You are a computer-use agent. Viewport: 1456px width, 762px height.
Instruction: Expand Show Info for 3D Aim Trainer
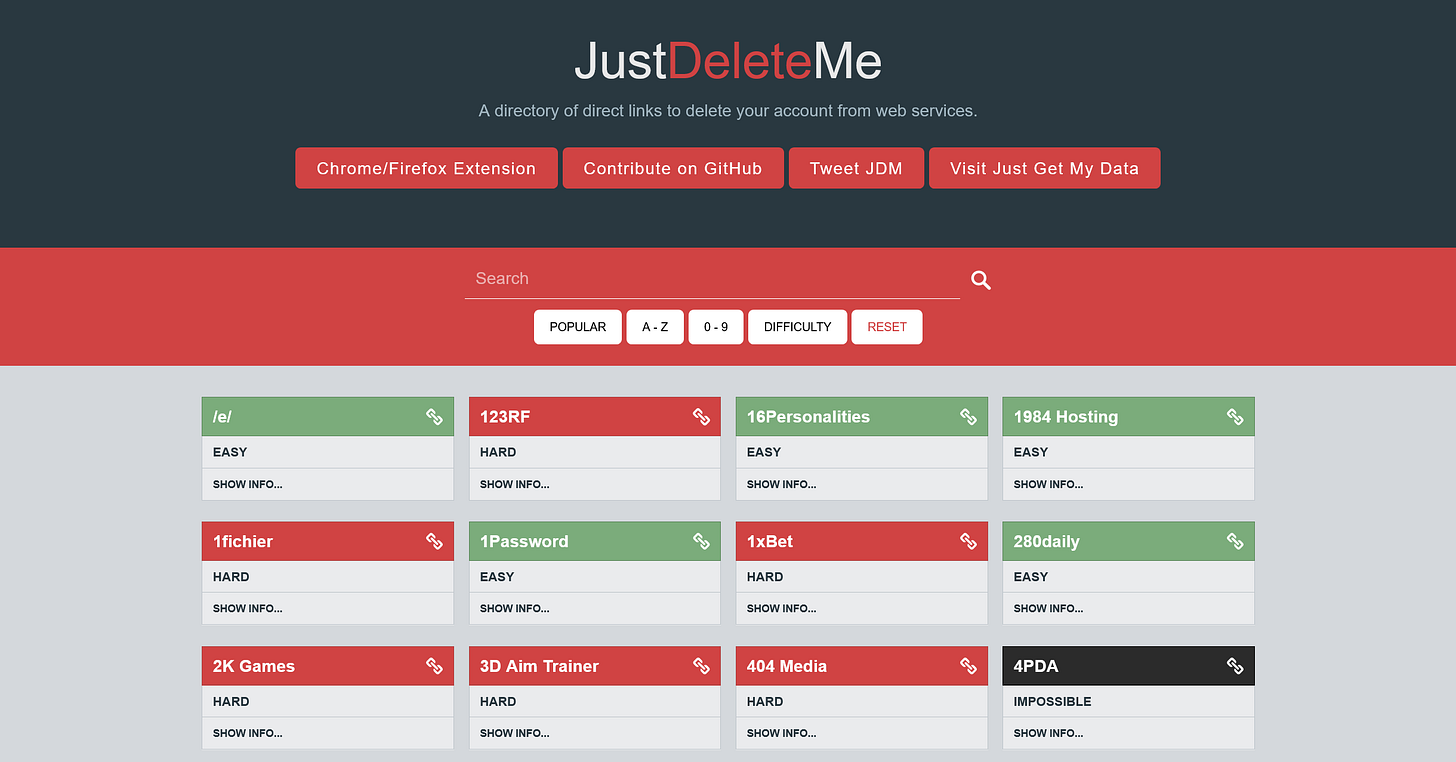[515, 733]
